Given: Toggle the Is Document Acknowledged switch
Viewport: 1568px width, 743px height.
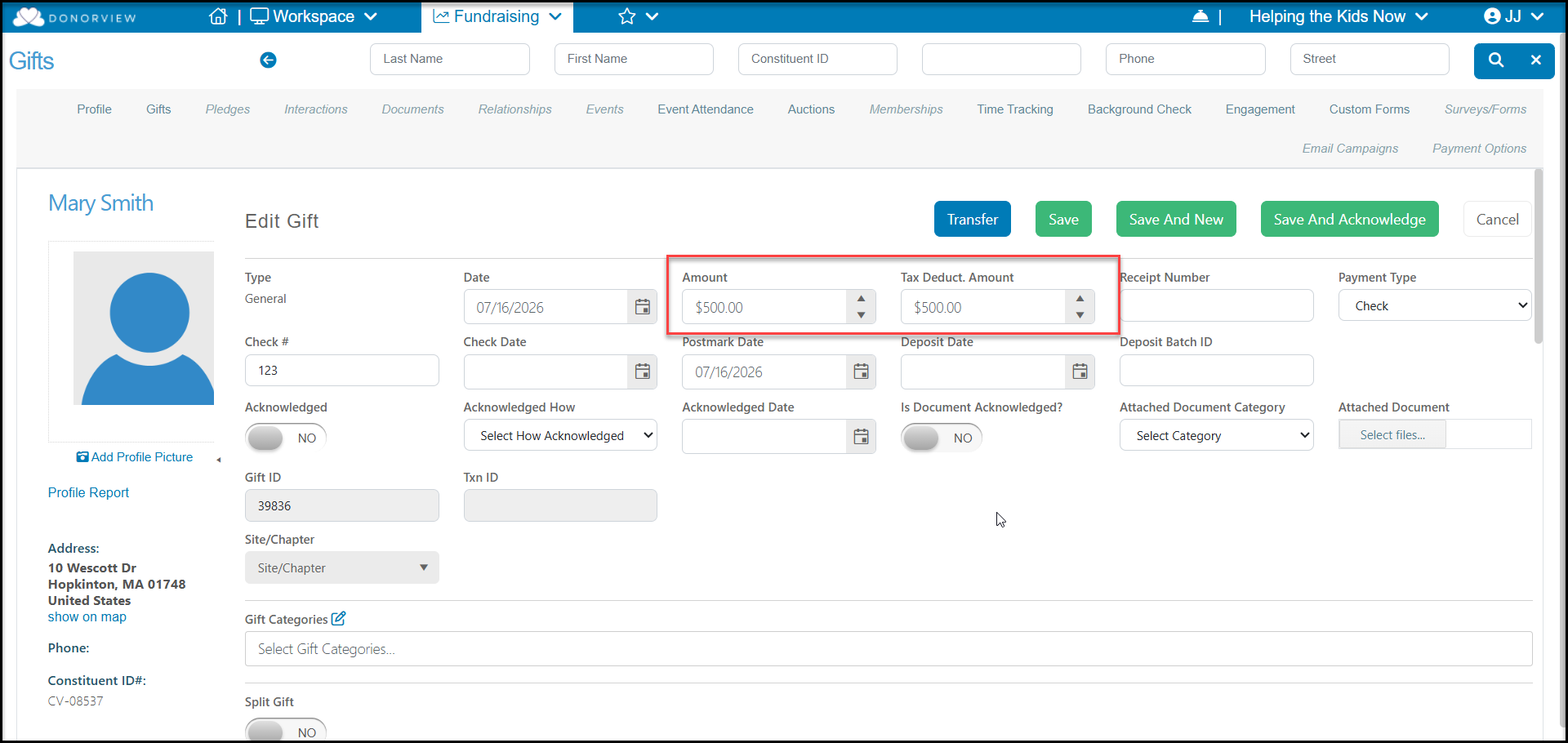Looking at the screenshot, I should tap(942, 438).
